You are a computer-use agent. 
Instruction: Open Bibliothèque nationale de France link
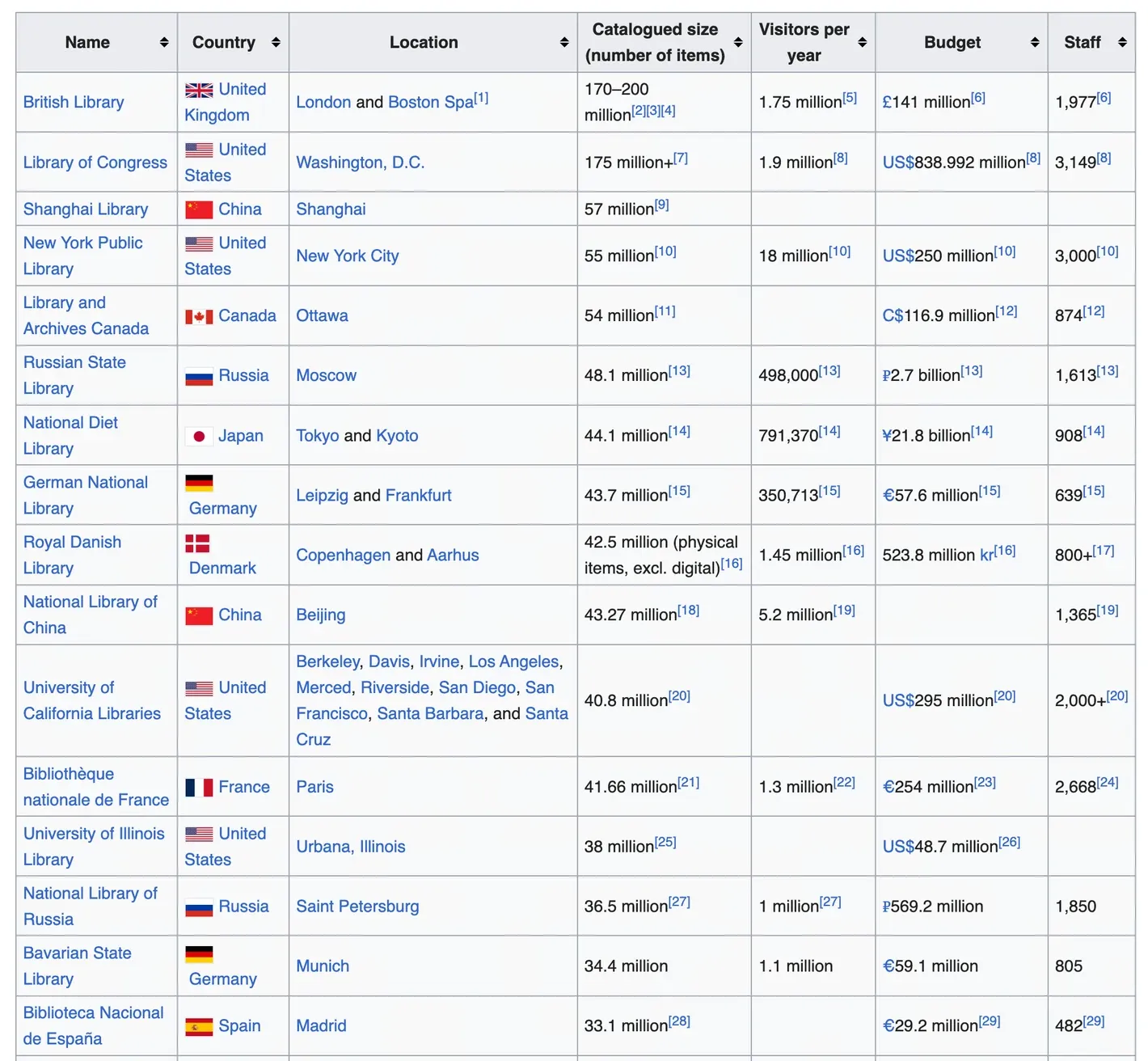(x=95, y=787)
